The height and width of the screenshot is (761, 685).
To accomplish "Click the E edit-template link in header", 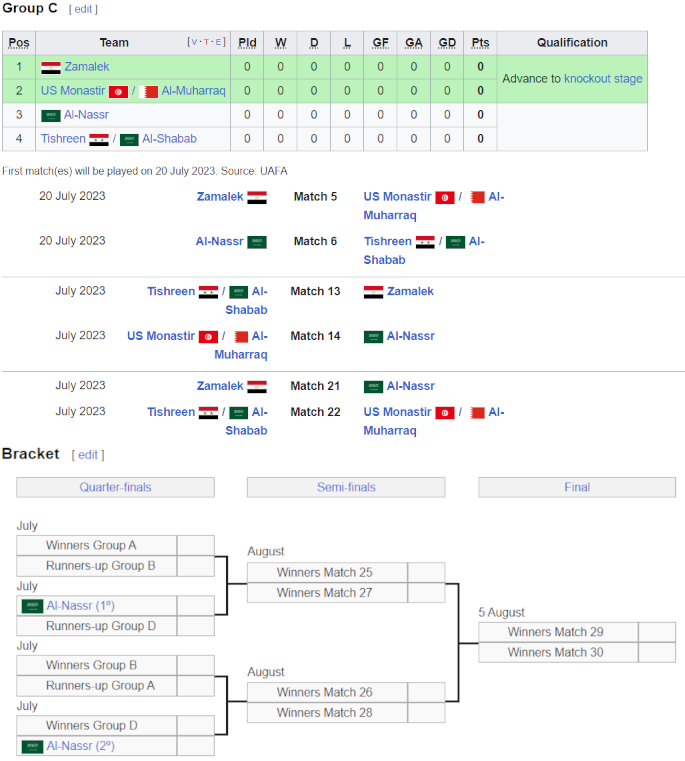I will (218, 42).
